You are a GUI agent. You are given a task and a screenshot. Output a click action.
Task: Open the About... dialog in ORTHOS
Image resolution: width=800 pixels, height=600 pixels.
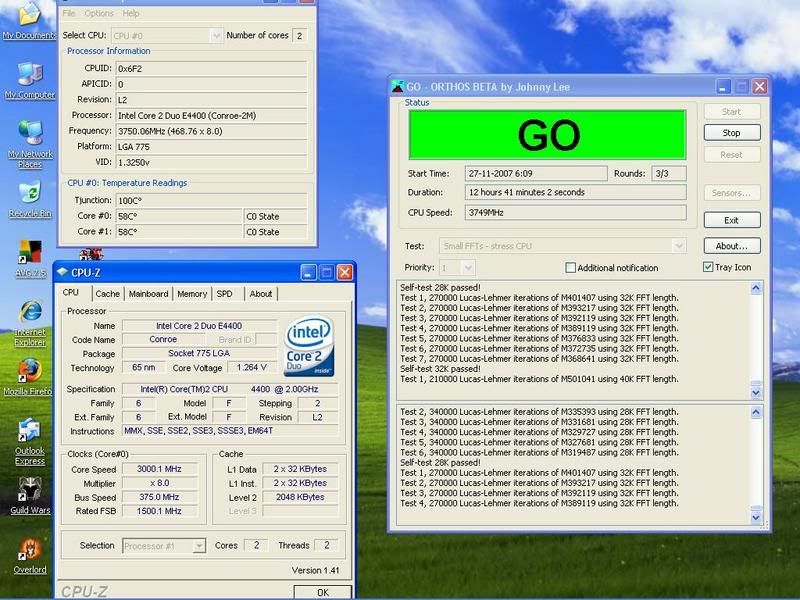[732, 246]
